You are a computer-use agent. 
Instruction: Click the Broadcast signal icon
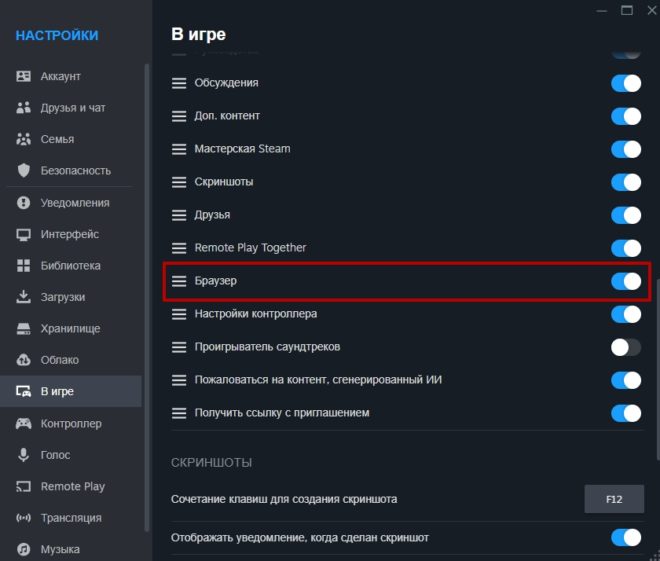pyautogui.click(x=23, y=518)
